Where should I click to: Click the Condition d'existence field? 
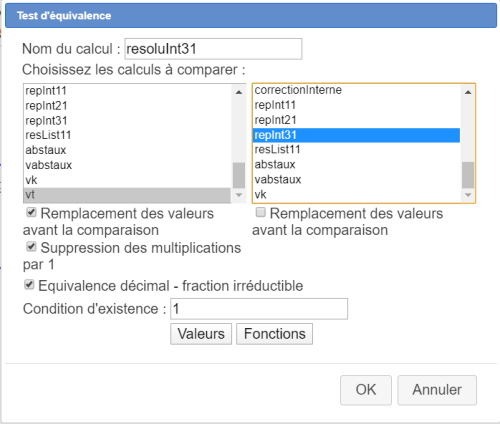click(x=259, y=309)
